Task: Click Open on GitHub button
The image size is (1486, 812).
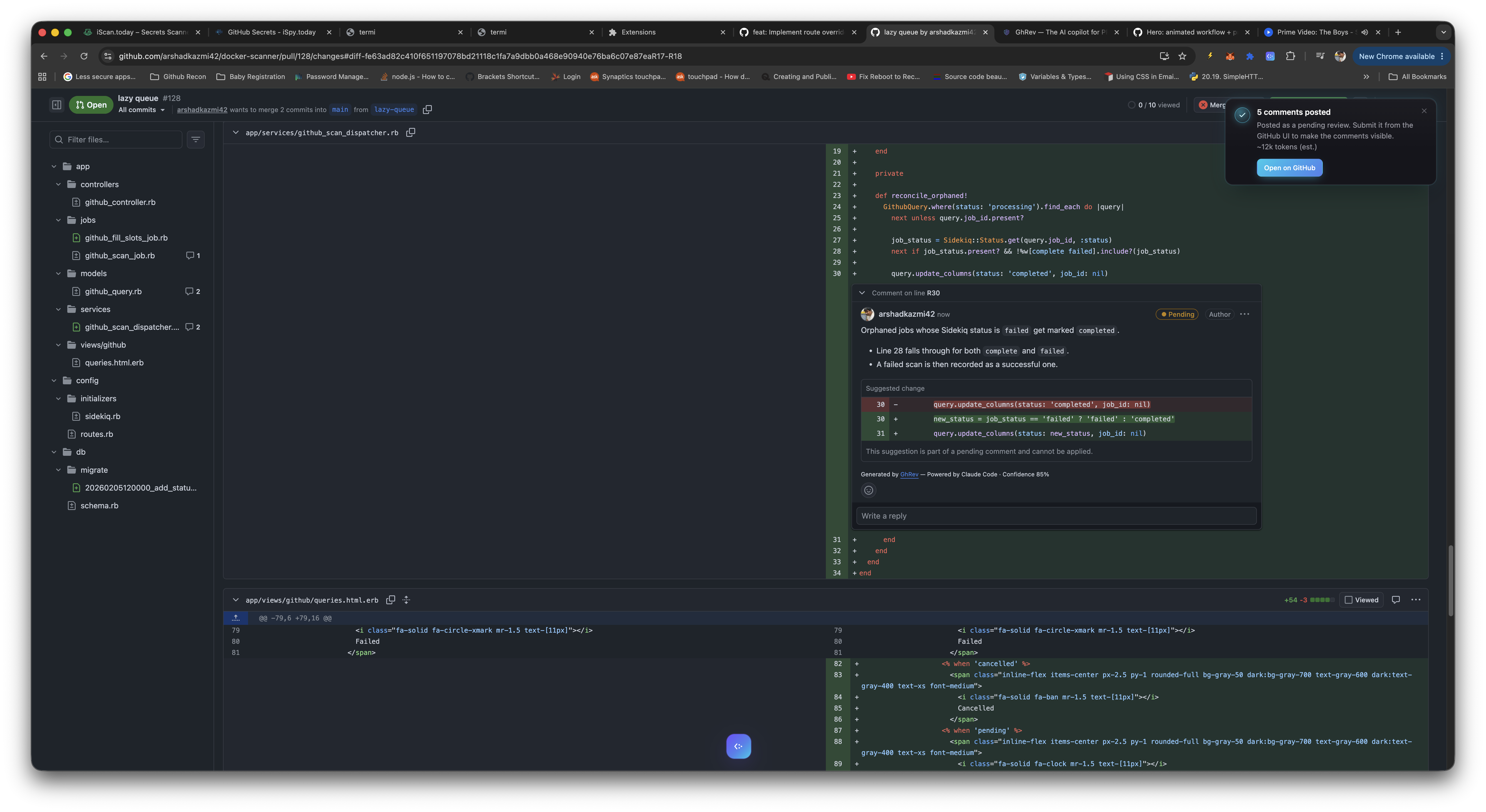Action: (x=1289, y=168)
